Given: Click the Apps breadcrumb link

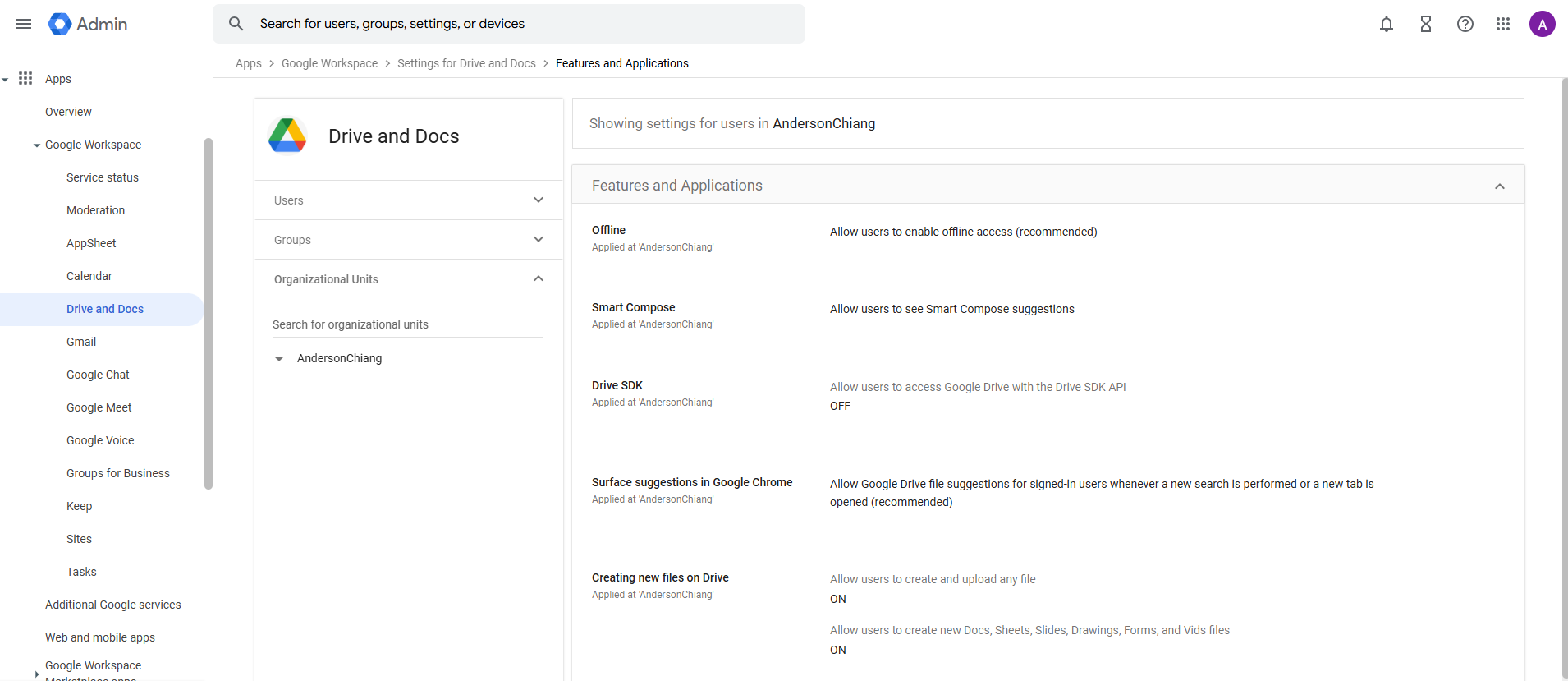Looking at the screenshot, I should tap(249, 63).
